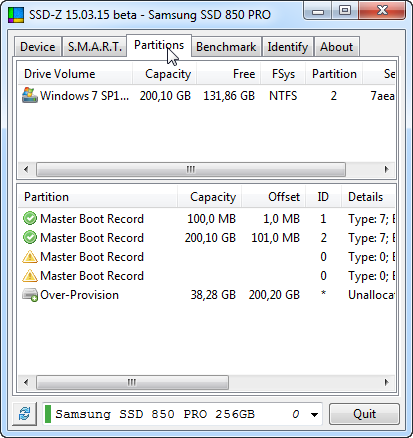
Task: Click the ID column header
Action: click(323, 197)
